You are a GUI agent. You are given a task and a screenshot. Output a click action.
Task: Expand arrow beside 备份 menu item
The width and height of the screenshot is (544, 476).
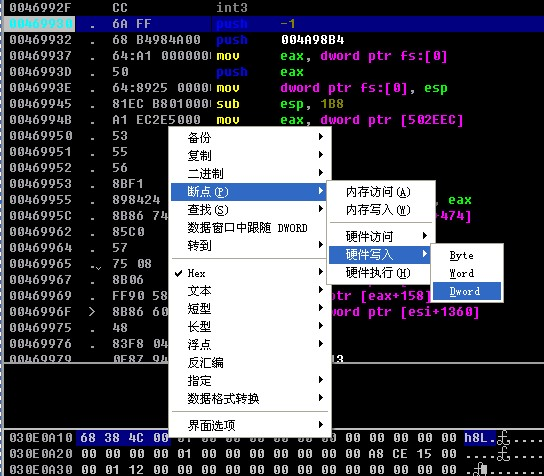321,137
